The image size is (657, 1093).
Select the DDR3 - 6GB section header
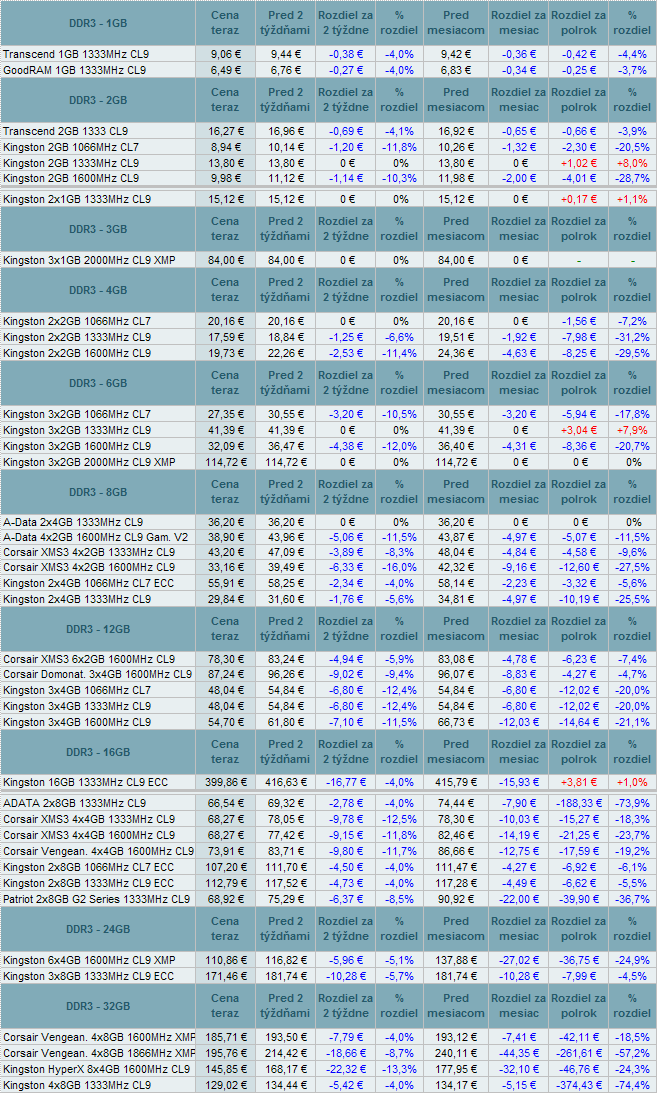(98, 383)
